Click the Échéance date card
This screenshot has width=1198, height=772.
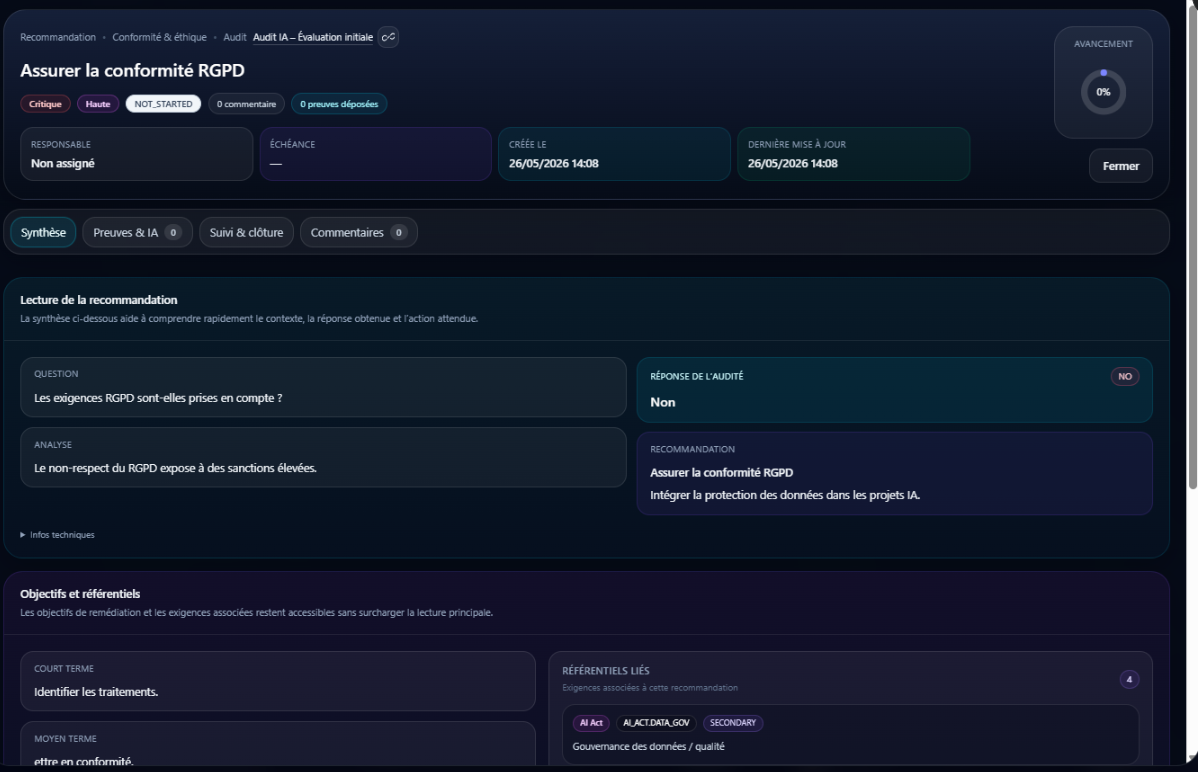point(375,154)
